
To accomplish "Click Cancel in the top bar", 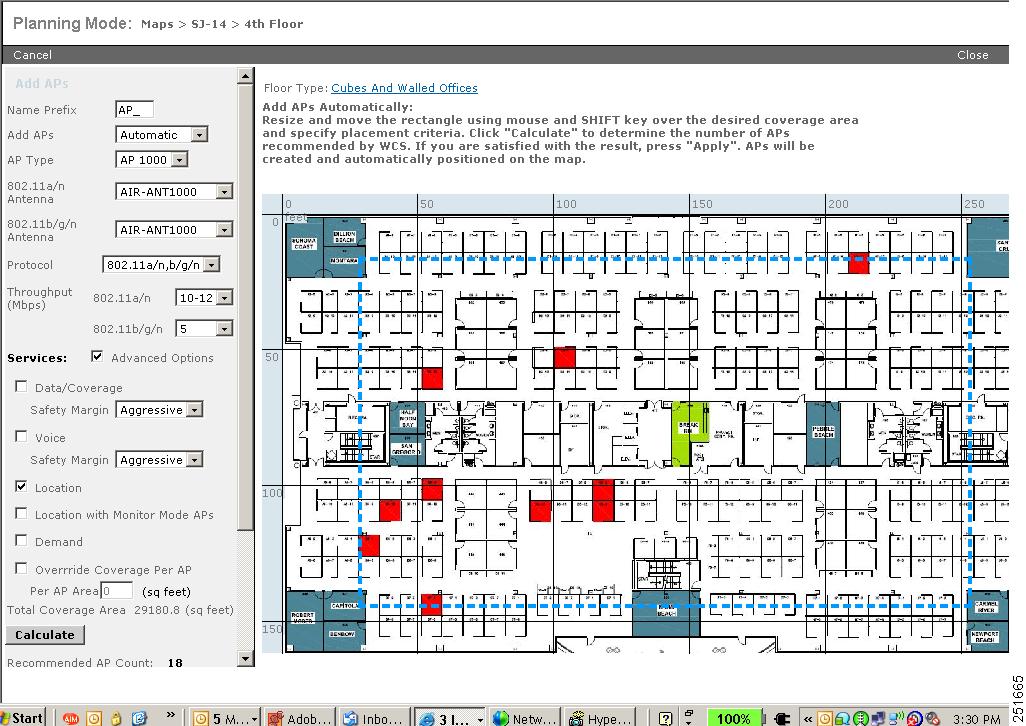I will 31,55.
